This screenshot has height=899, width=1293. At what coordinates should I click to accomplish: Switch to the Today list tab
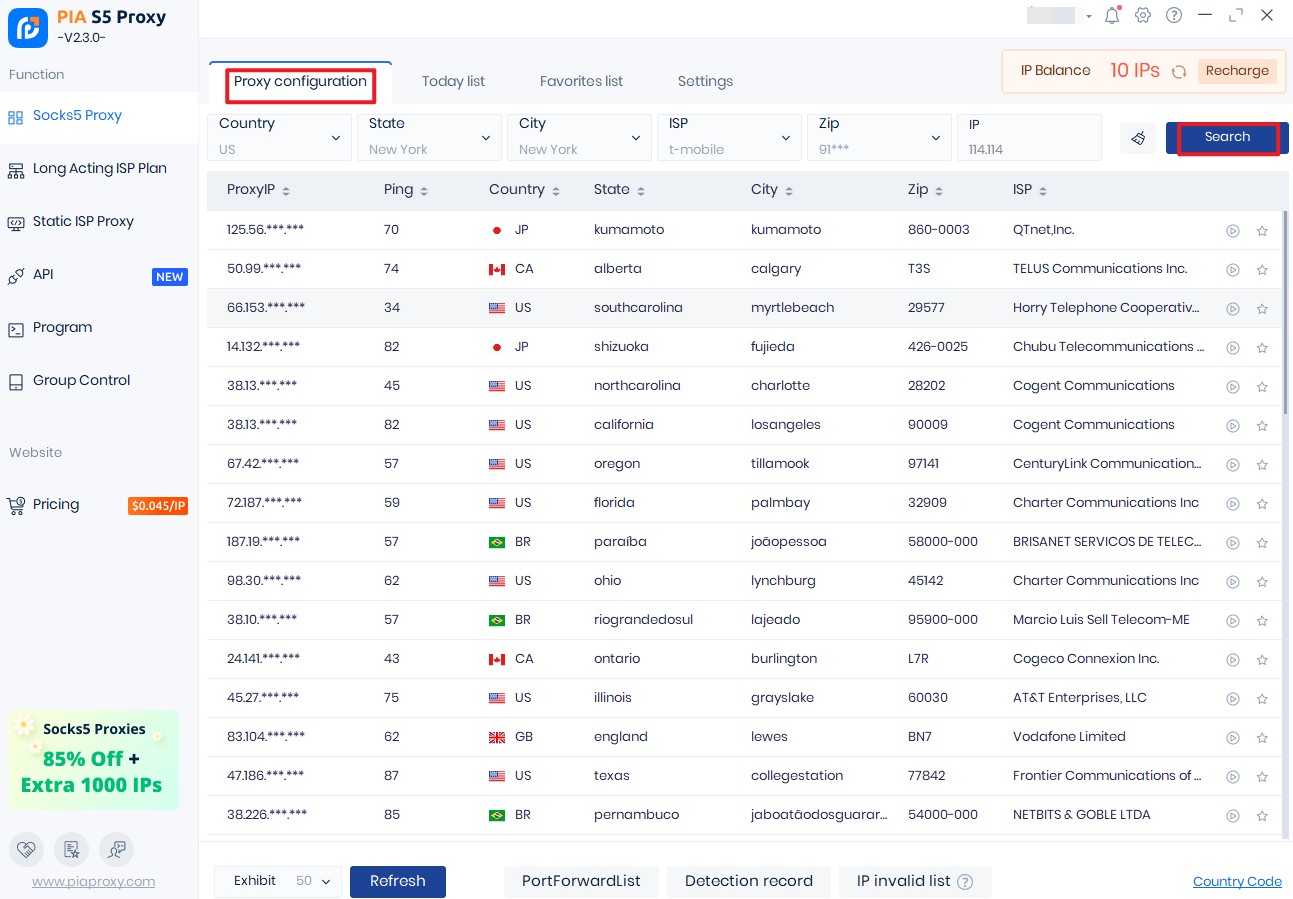click(453, 81)
